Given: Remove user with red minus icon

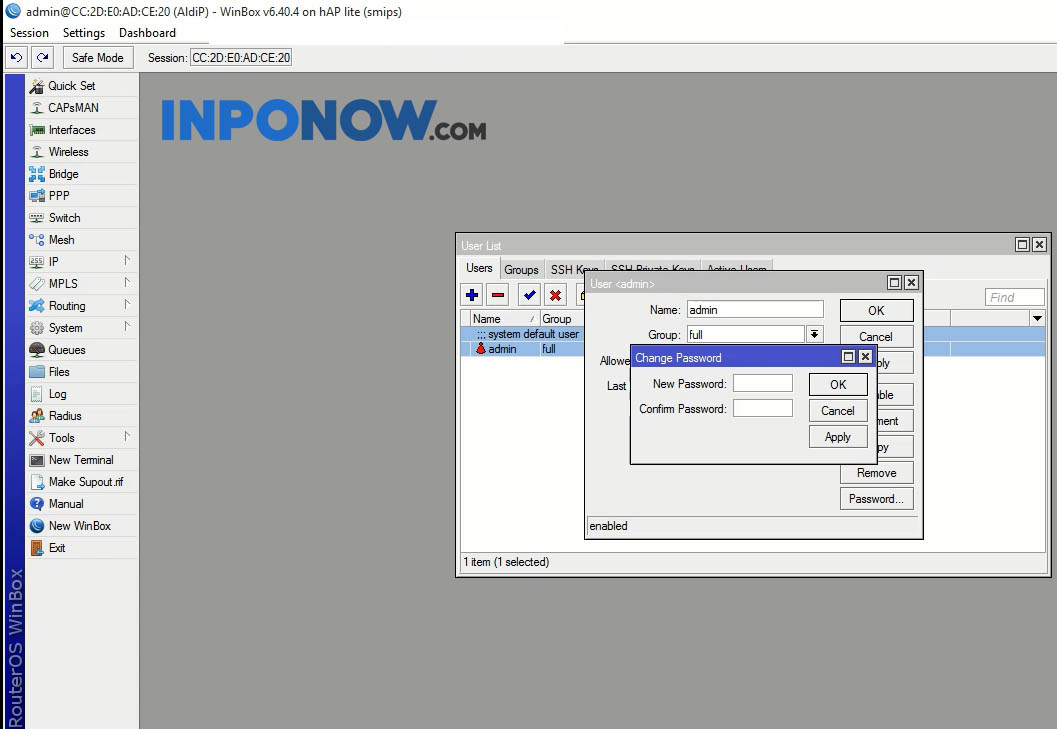Looking at the screenshot, I should (x=498, y=295).
